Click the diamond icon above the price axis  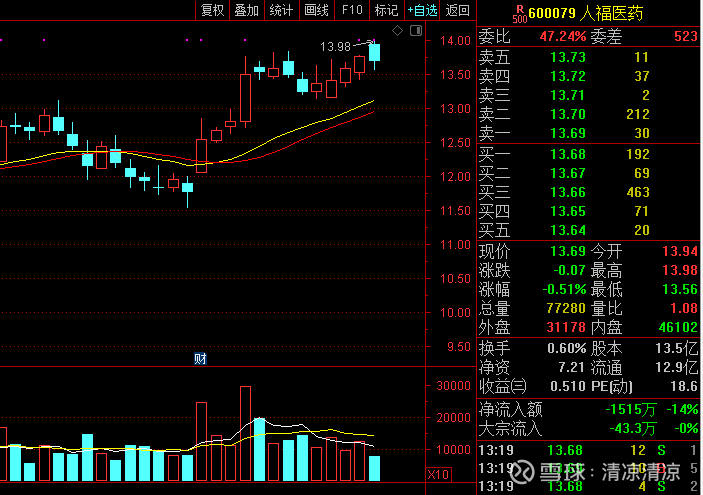coord(397,31)
